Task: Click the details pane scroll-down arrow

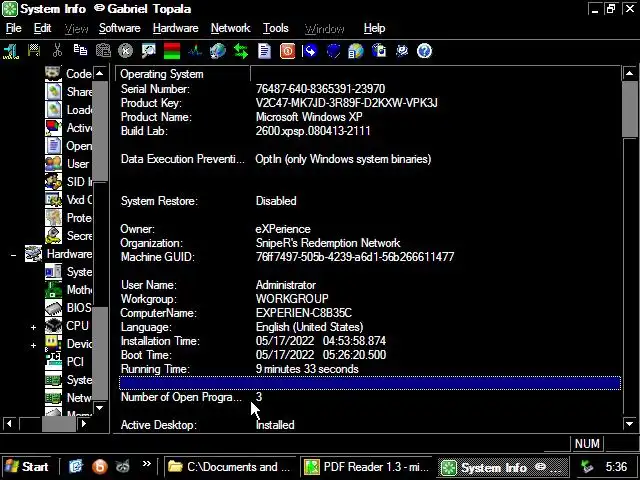Action: 629,424
